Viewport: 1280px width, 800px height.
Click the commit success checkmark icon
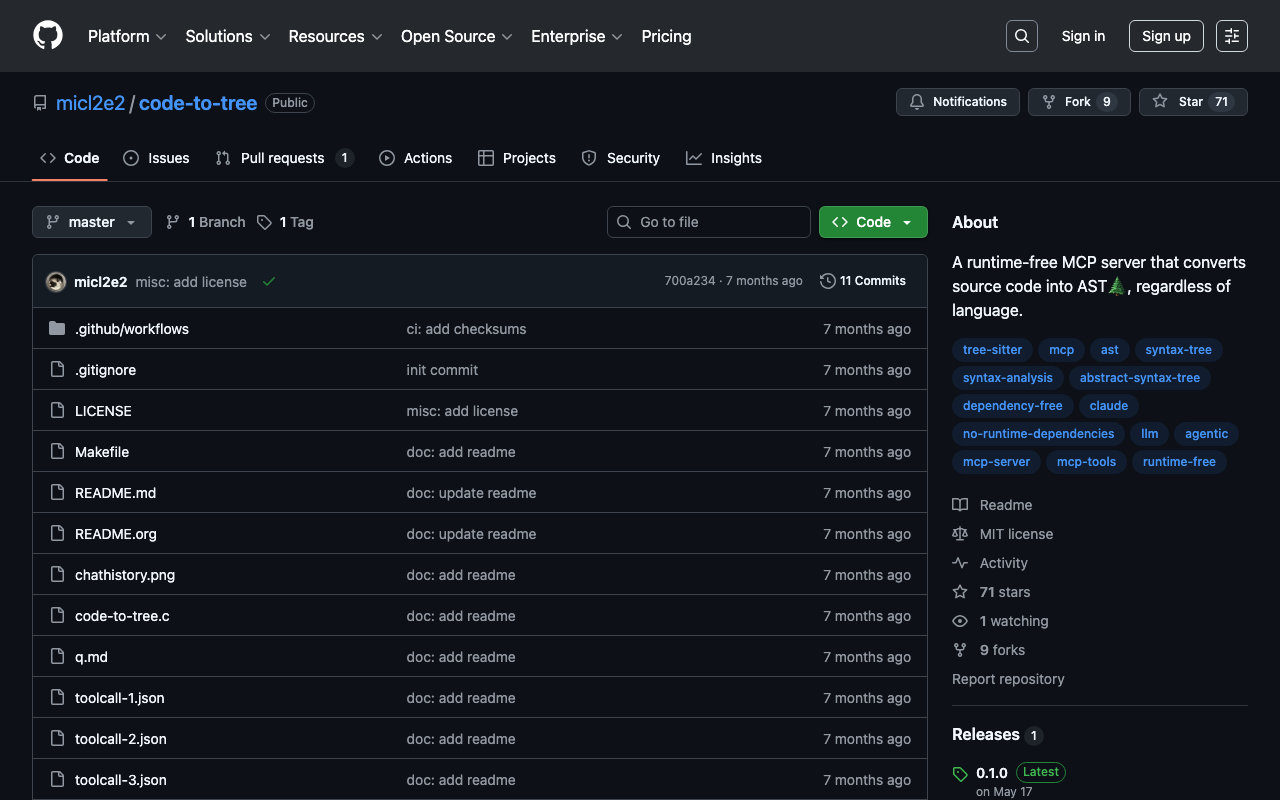pyautogui.click(x=269, y=281)
